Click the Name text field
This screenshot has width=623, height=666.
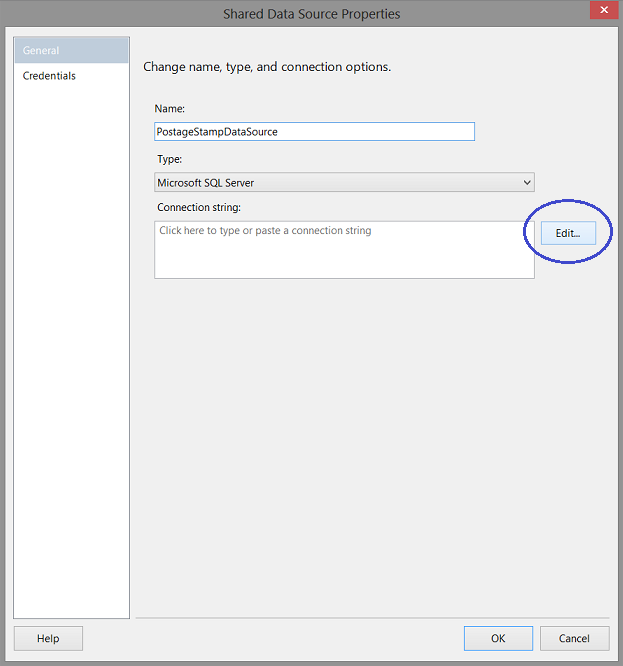pyautogui.click(x=314, y=131)
